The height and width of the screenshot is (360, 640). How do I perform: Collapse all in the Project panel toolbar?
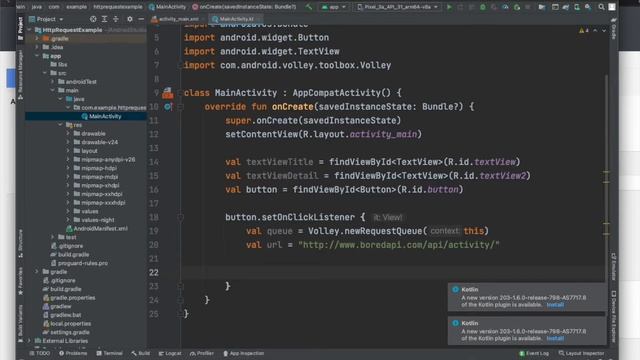pos(116,19)
